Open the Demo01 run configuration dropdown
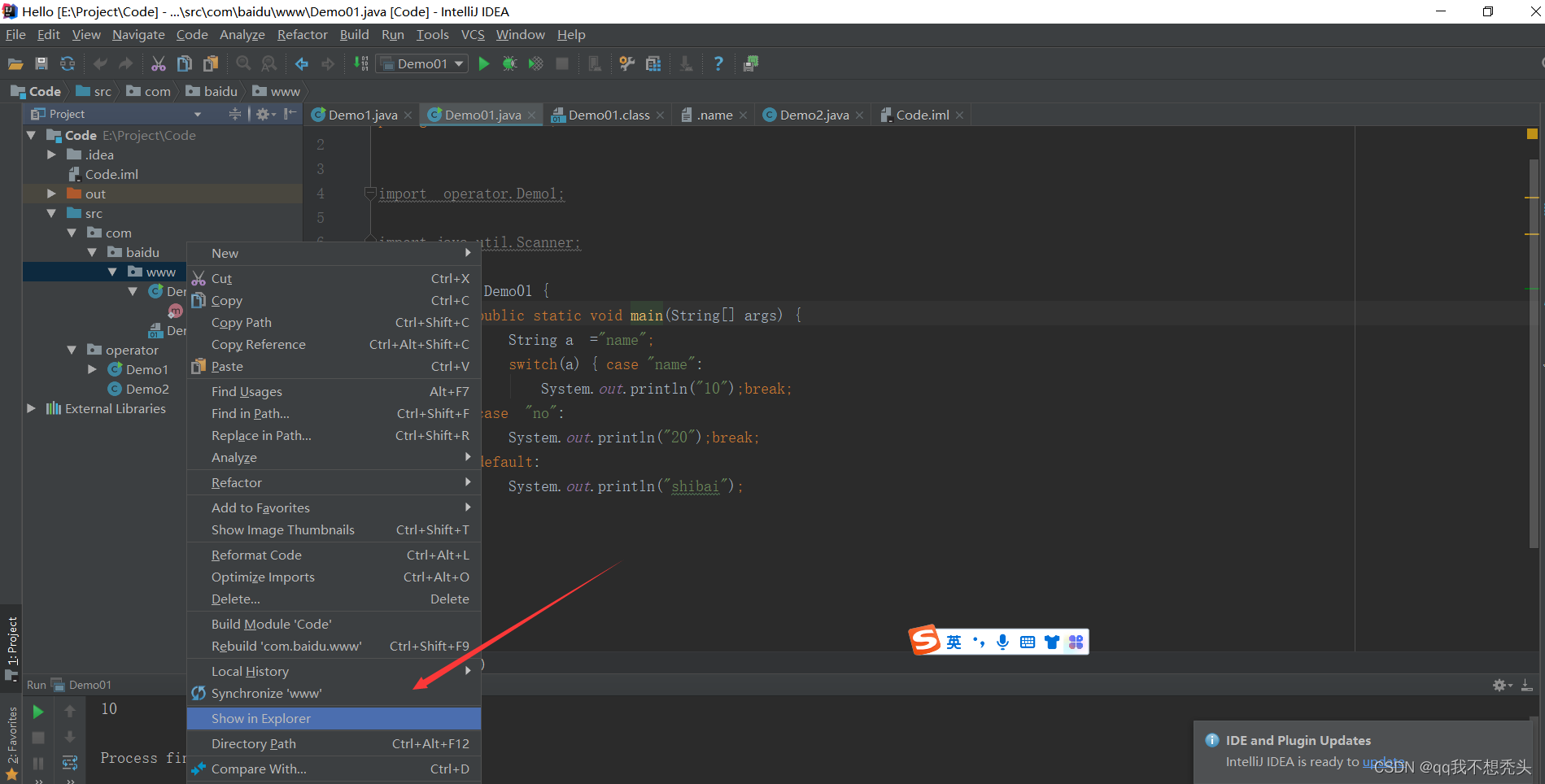Viewport: 1545px width, 784px height. click(x=421, y=63)
